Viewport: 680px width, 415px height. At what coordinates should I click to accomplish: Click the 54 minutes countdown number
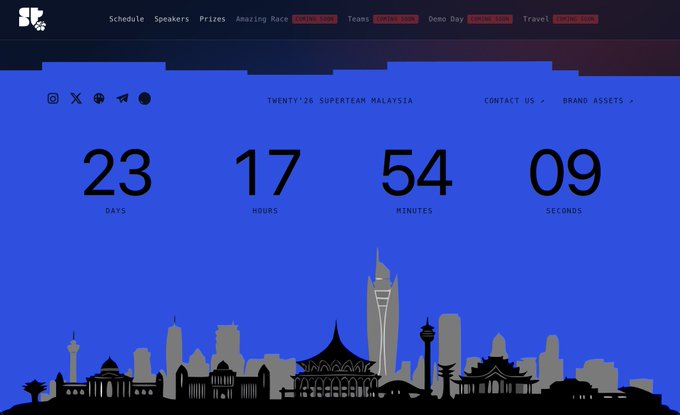pyautogui.click(x=416, y=172)
